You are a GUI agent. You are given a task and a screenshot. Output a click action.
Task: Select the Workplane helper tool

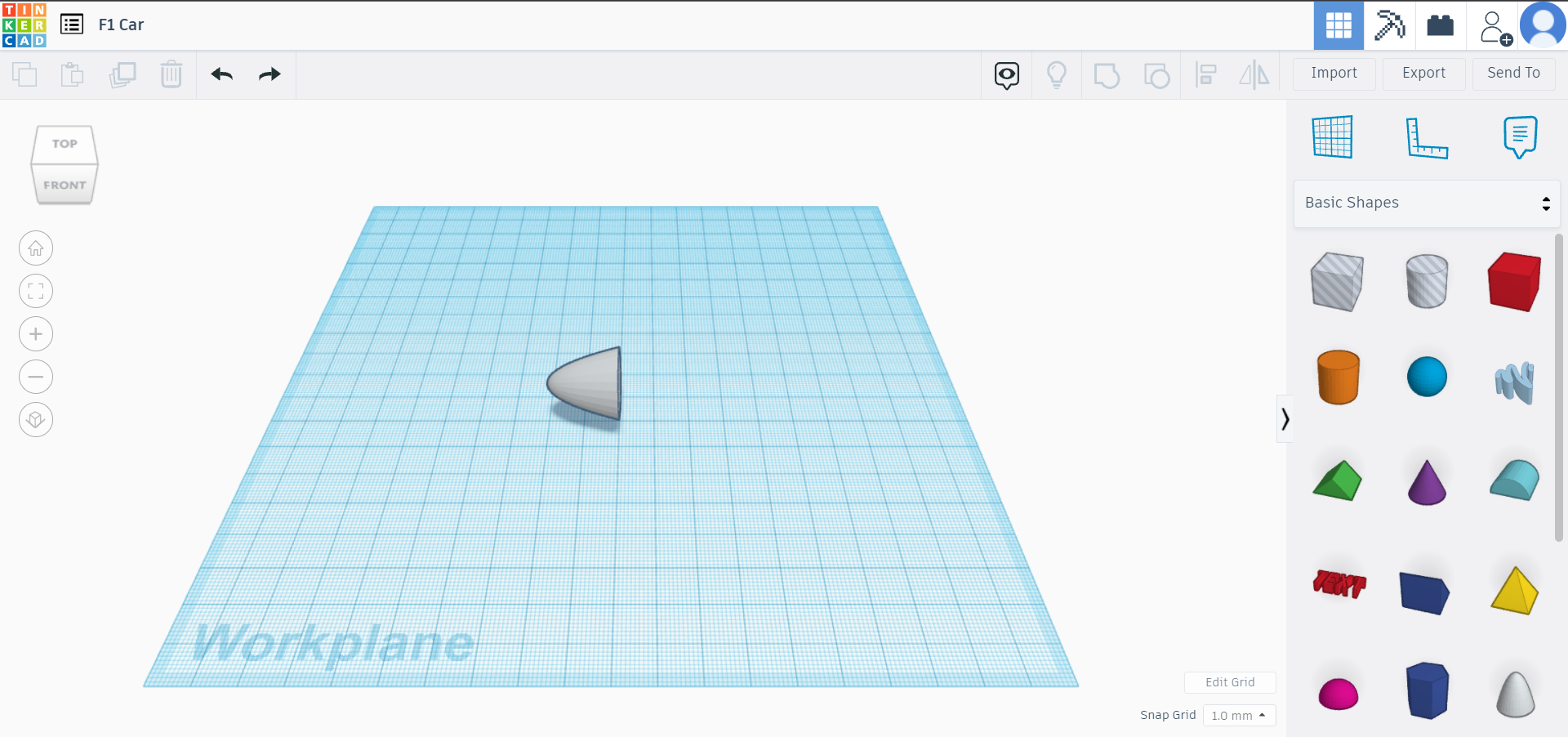[x=1333, y=136]
